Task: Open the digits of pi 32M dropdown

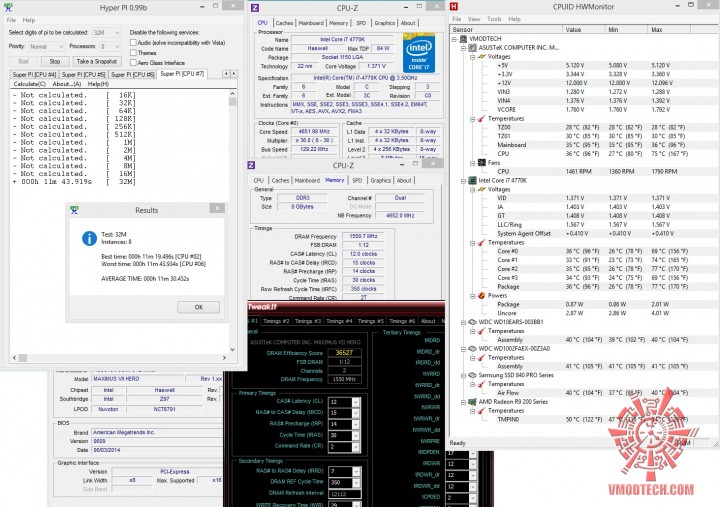Action: click(107, 33)
